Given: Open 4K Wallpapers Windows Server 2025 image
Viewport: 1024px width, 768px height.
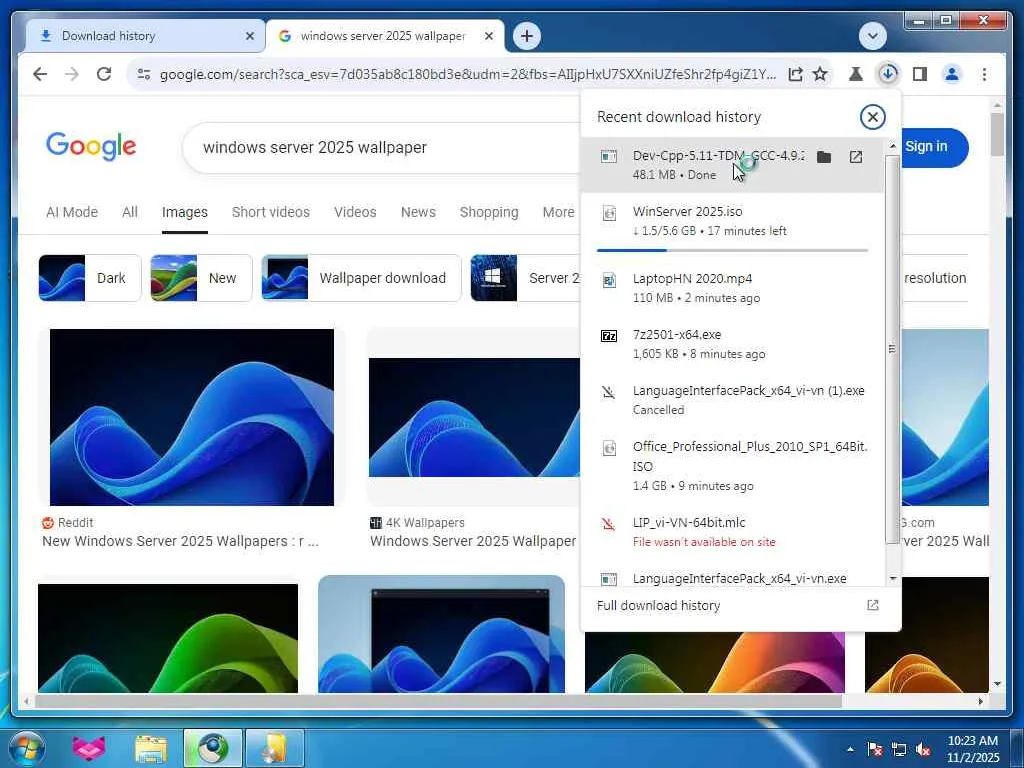Looking at the screenshot, I should tap(474, 417).
